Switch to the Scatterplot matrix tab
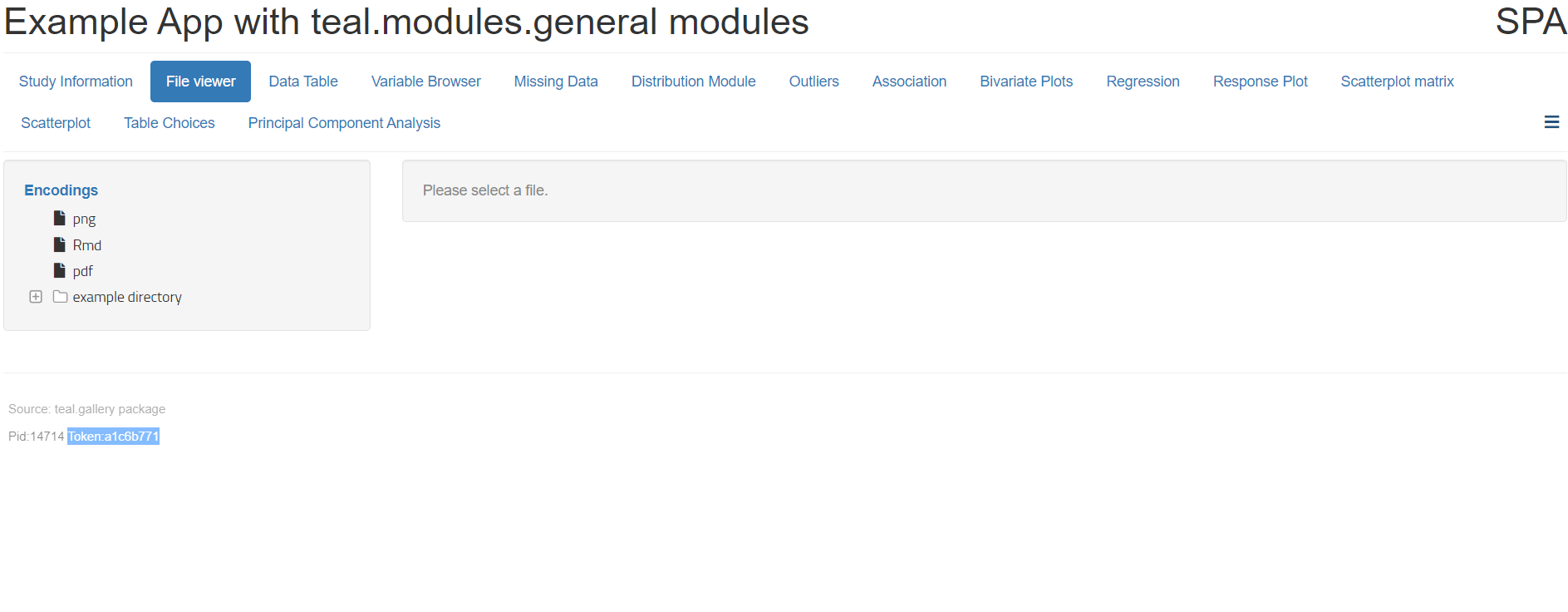This screenshot has height=612, width=1568. point(1397,81)
